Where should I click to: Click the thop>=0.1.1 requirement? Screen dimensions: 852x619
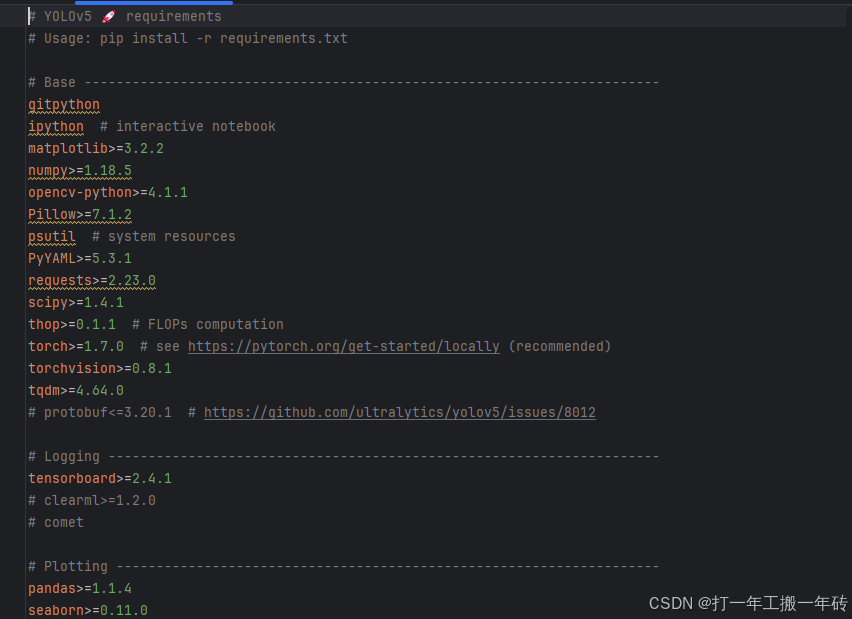(x=72, y=324)
